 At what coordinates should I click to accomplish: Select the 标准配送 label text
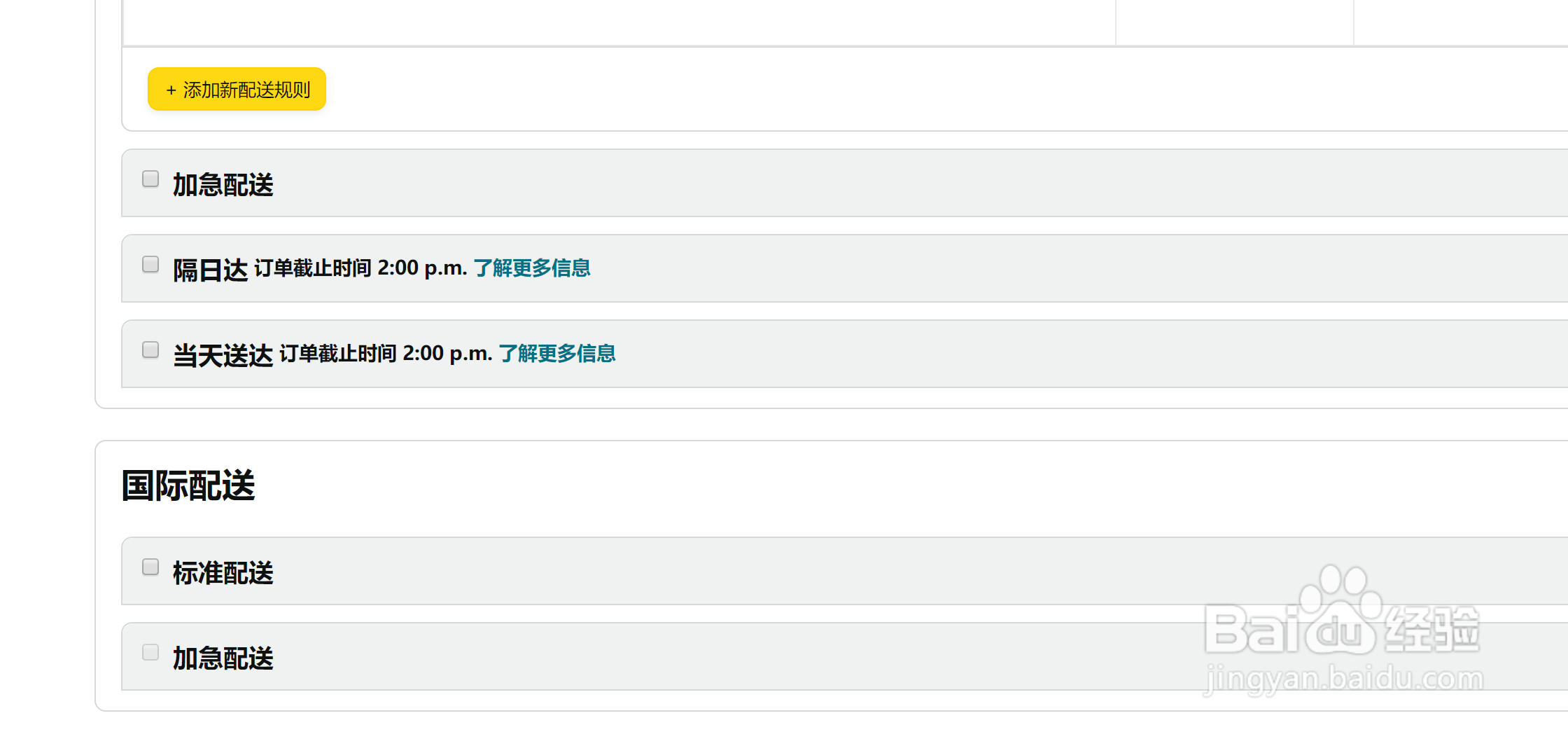pos(223,573)
